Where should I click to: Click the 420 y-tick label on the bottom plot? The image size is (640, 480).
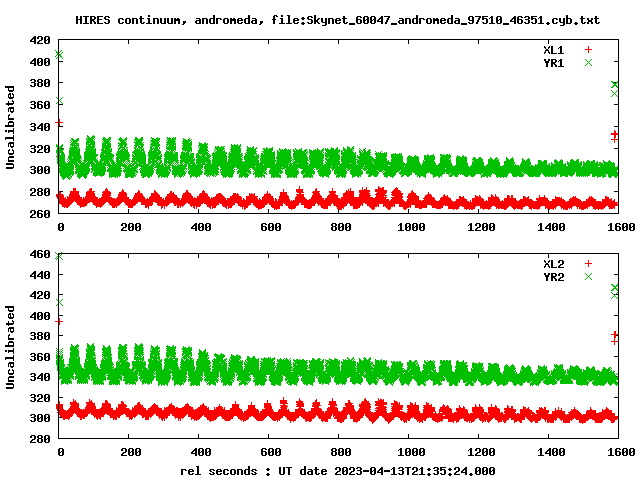[40, 295]
